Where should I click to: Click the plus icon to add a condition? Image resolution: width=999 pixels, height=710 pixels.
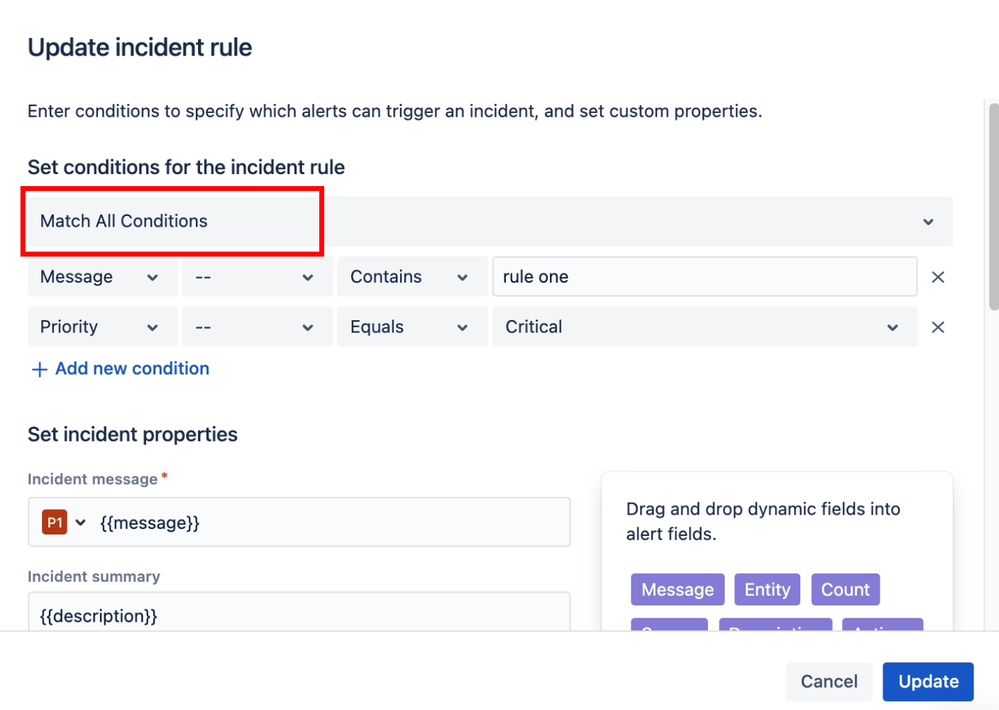pos(39,369)
